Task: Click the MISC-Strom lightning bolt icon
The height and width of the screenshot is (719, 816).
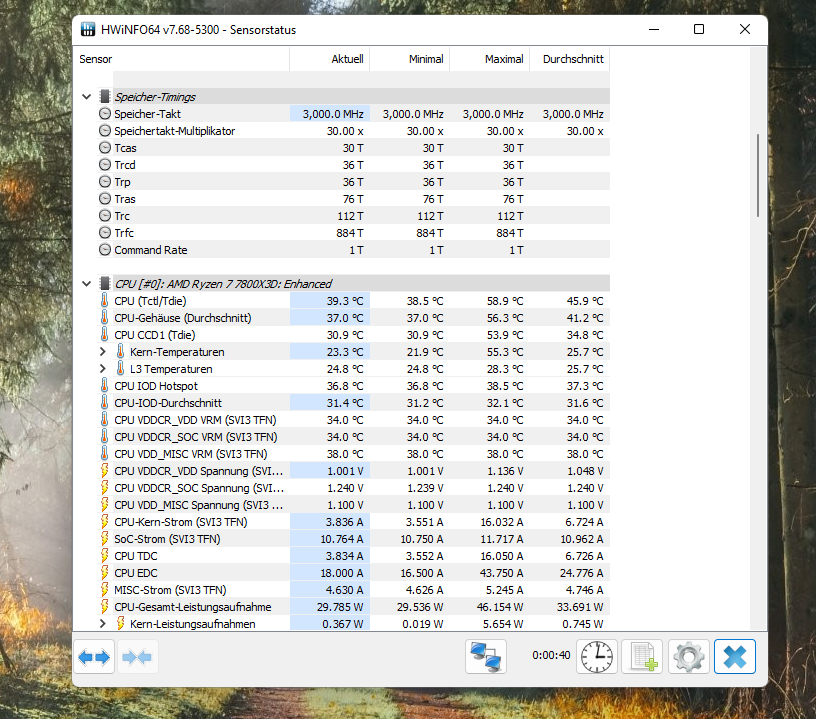Action: pos(105,590)
